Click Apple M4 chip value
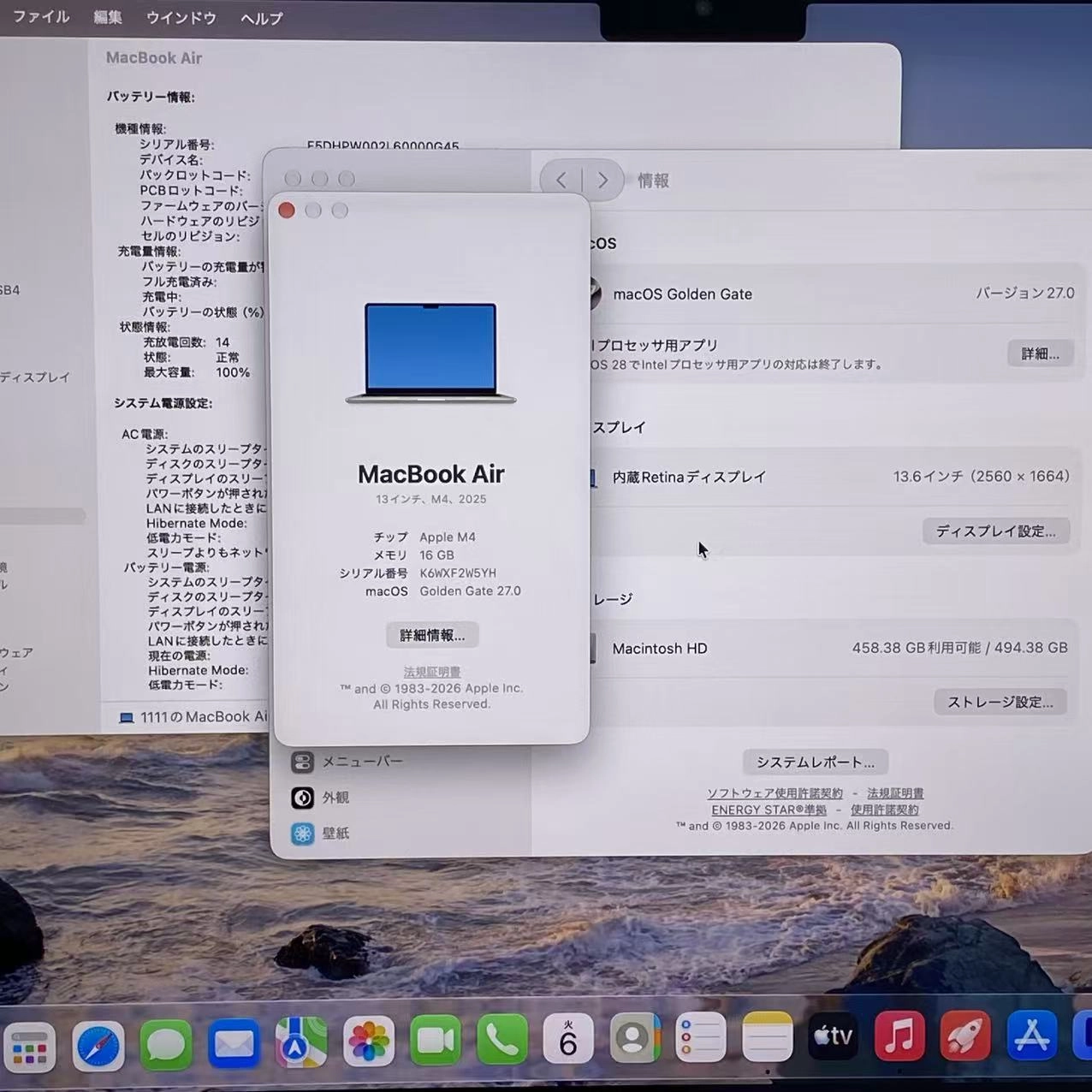 [x=448, y=537]
